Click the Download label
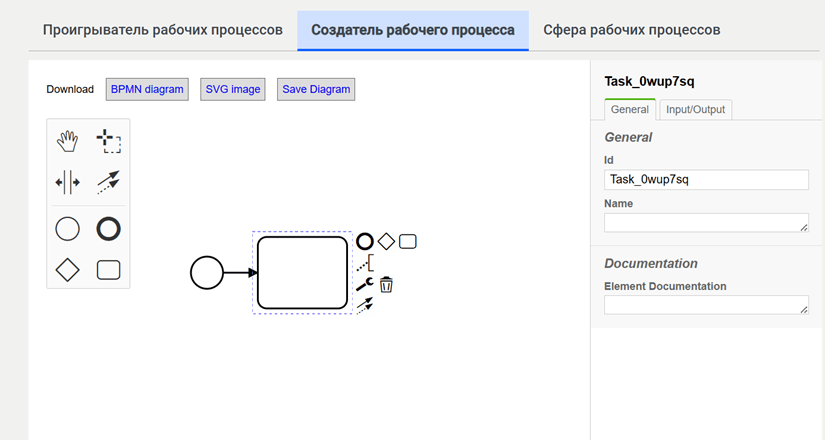This screenshot has width=825, height=440. pyautogui.click(x=70, y=89)
